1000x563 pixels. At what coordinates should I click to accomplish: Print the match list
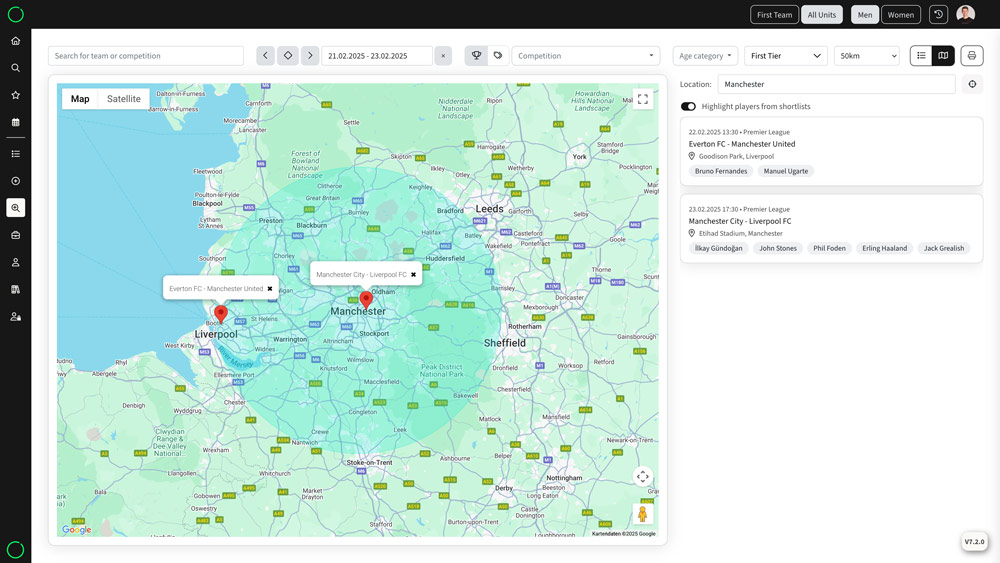click(971, 55)
